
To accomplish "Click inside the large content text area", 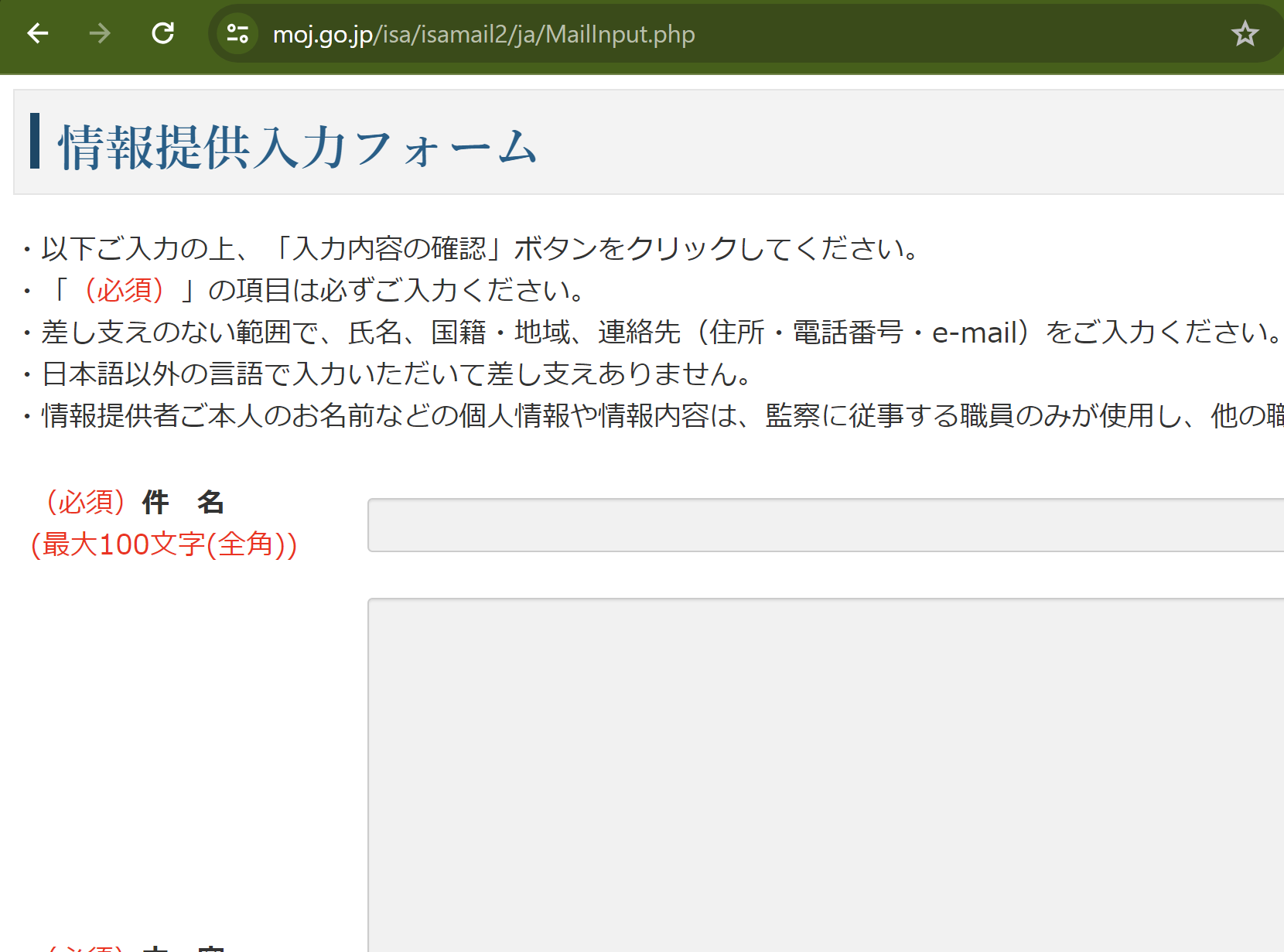I will [825, 773].
